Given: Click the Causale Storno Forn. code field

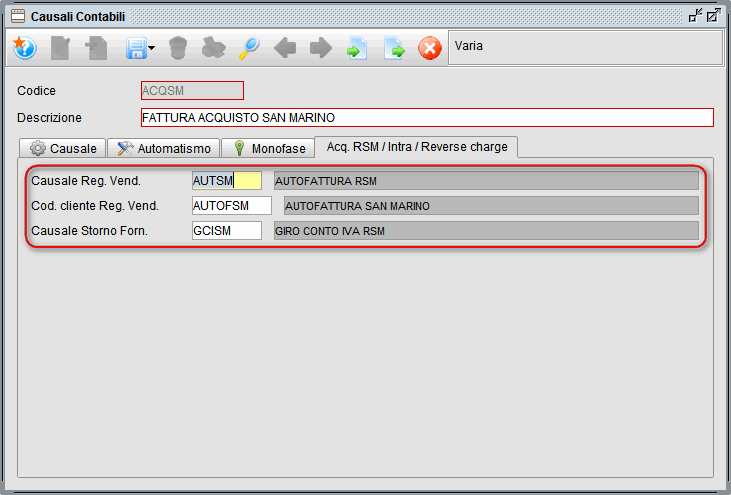Looking at the screenshot, I should click(226, 231).
